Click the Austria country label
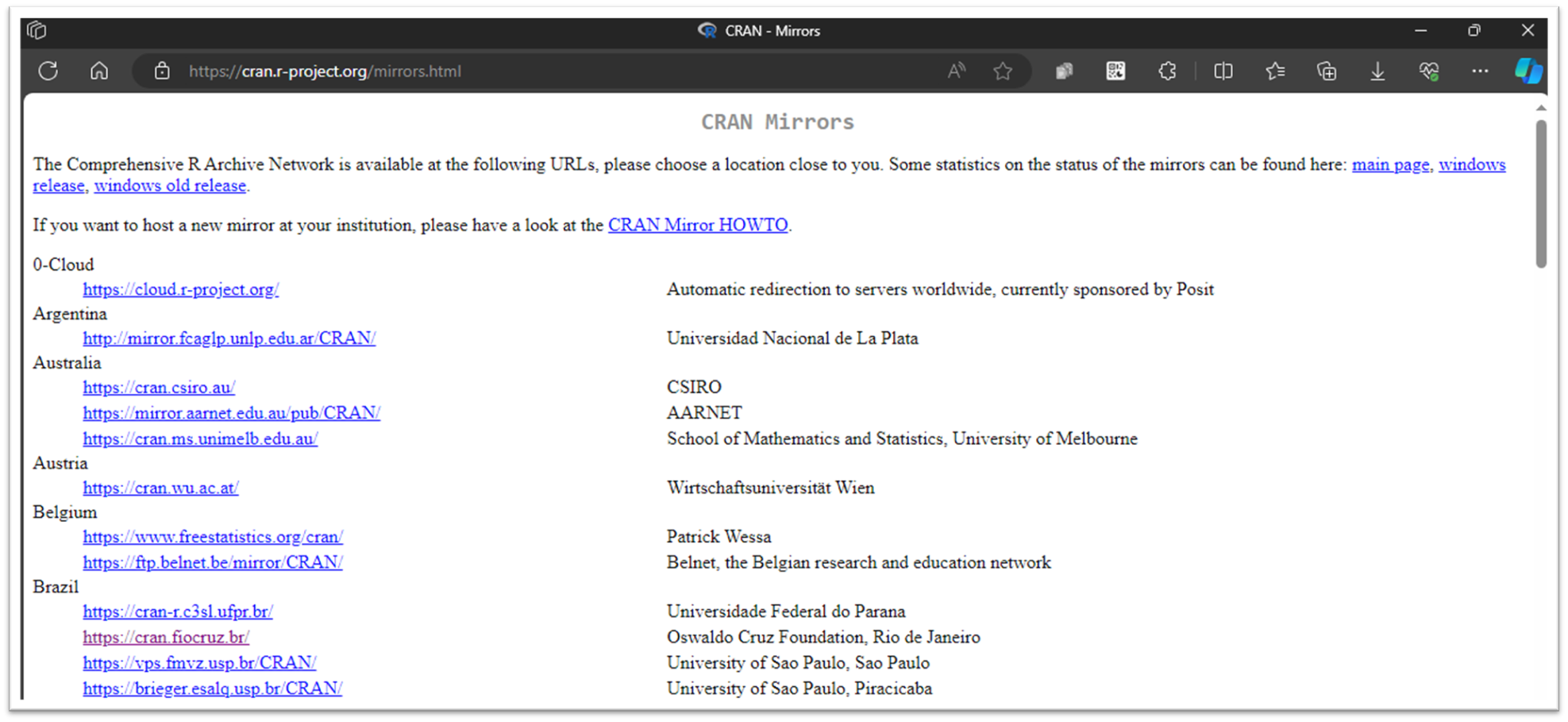The height and width of the screenshot is (722, 1568). (x=60, y=463)
